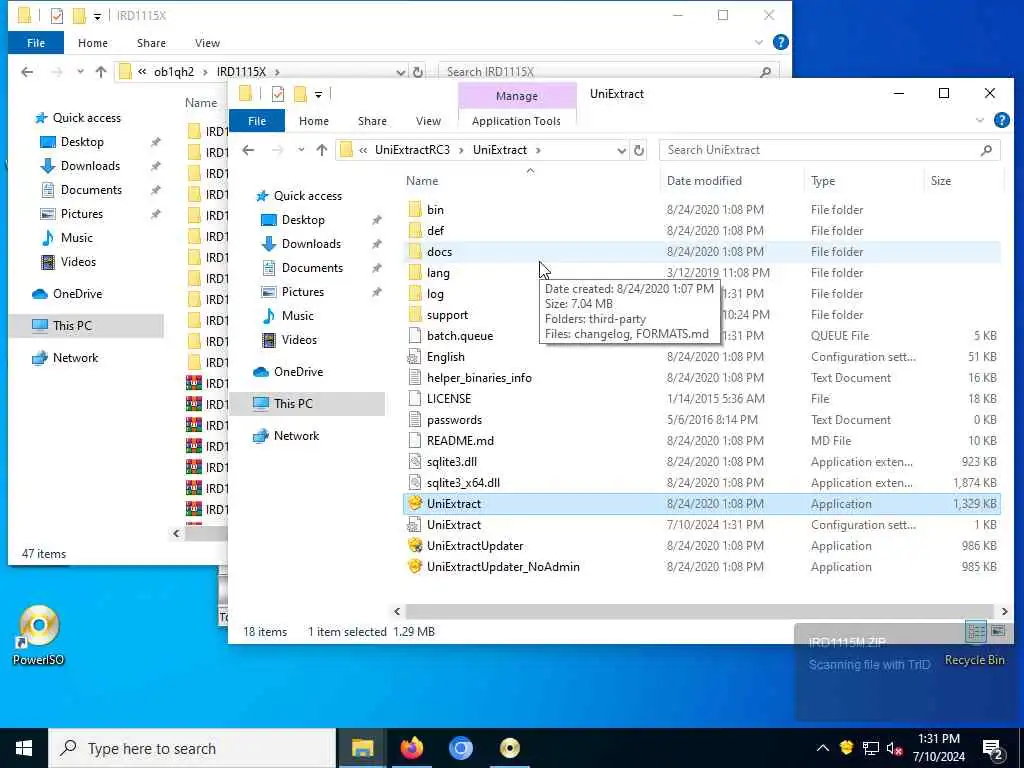Open Help in UniExtract window

[x=1001, y=120]
